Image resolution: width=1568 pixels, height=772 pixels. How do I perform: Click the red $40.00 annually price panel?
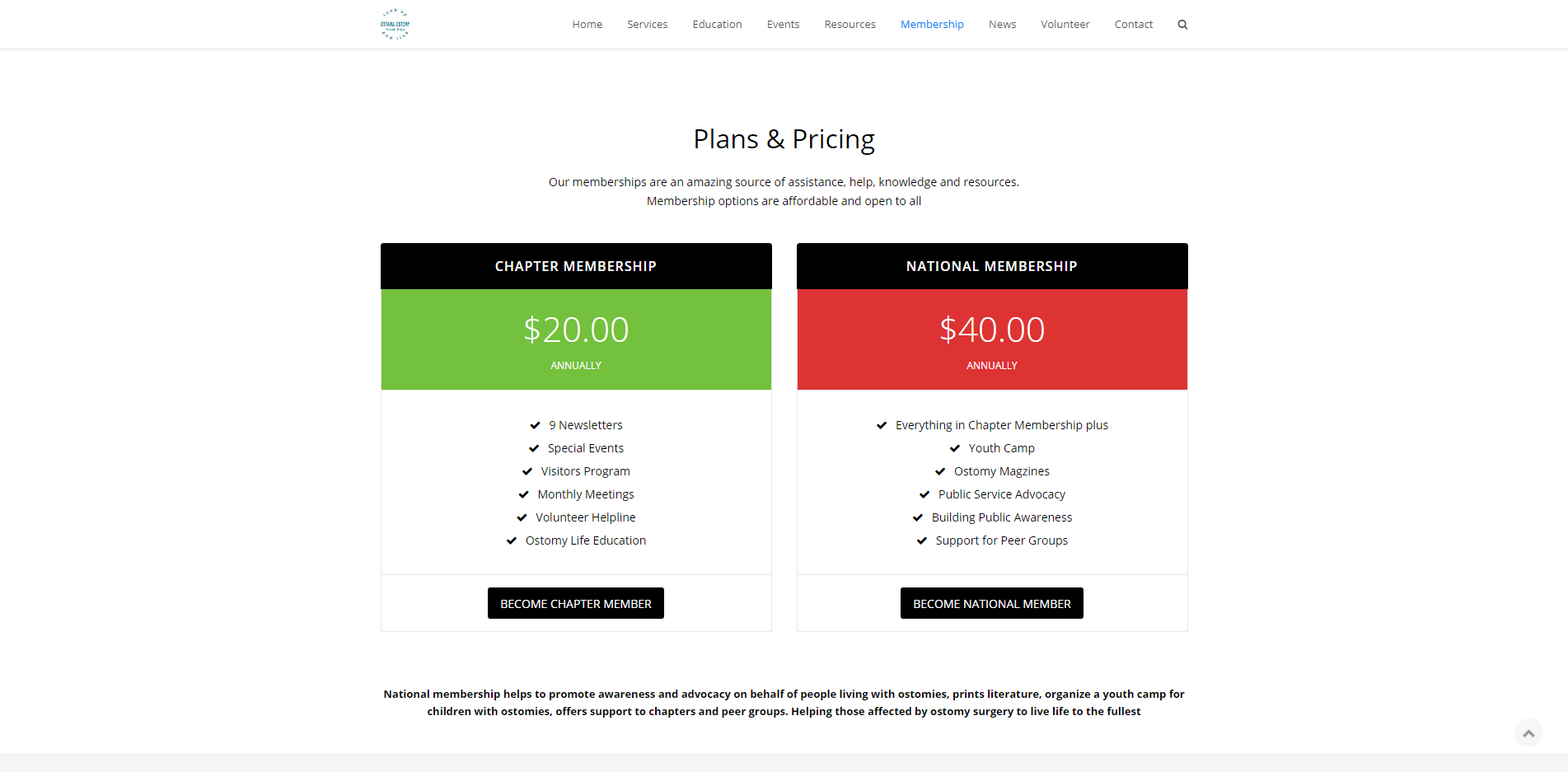coord(992,339)
